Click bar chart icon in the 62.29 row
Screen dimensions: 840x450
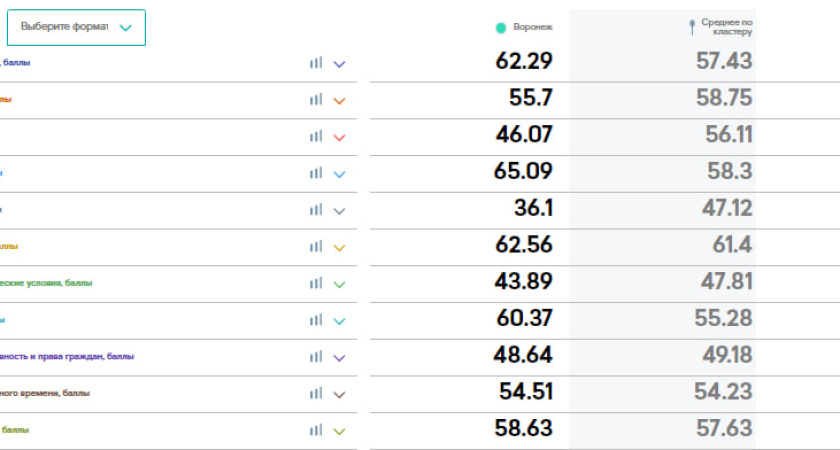(x=316, y=63)
